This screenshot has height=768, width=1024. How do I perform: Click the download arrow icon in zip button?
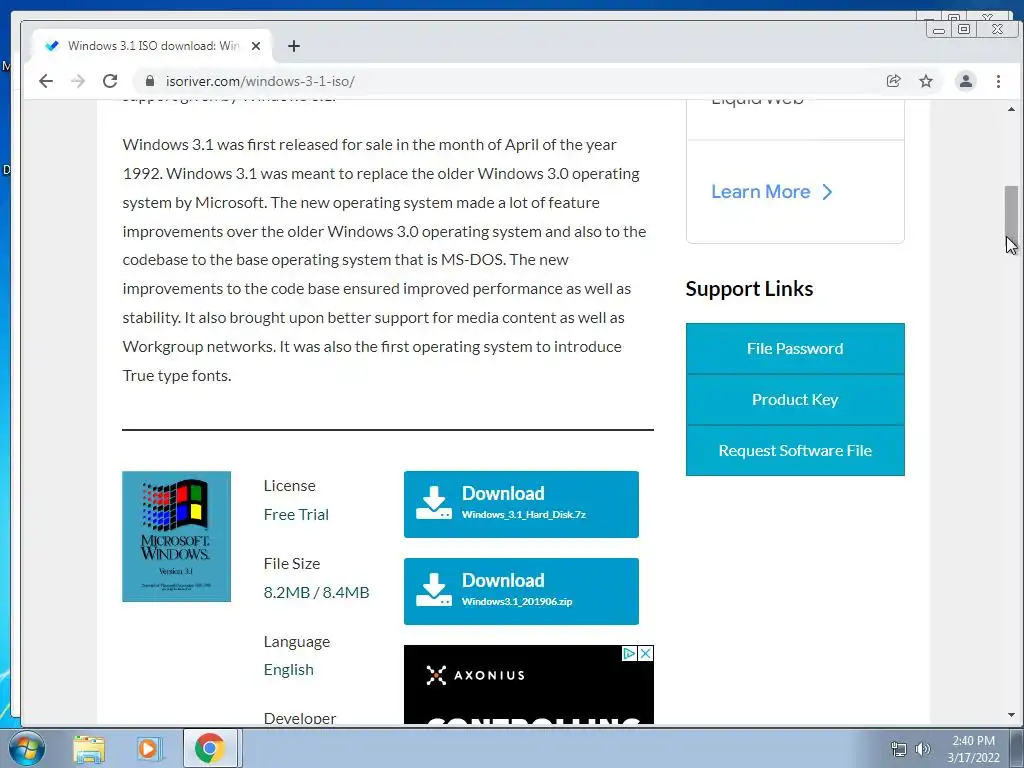(x=434, y=590)
